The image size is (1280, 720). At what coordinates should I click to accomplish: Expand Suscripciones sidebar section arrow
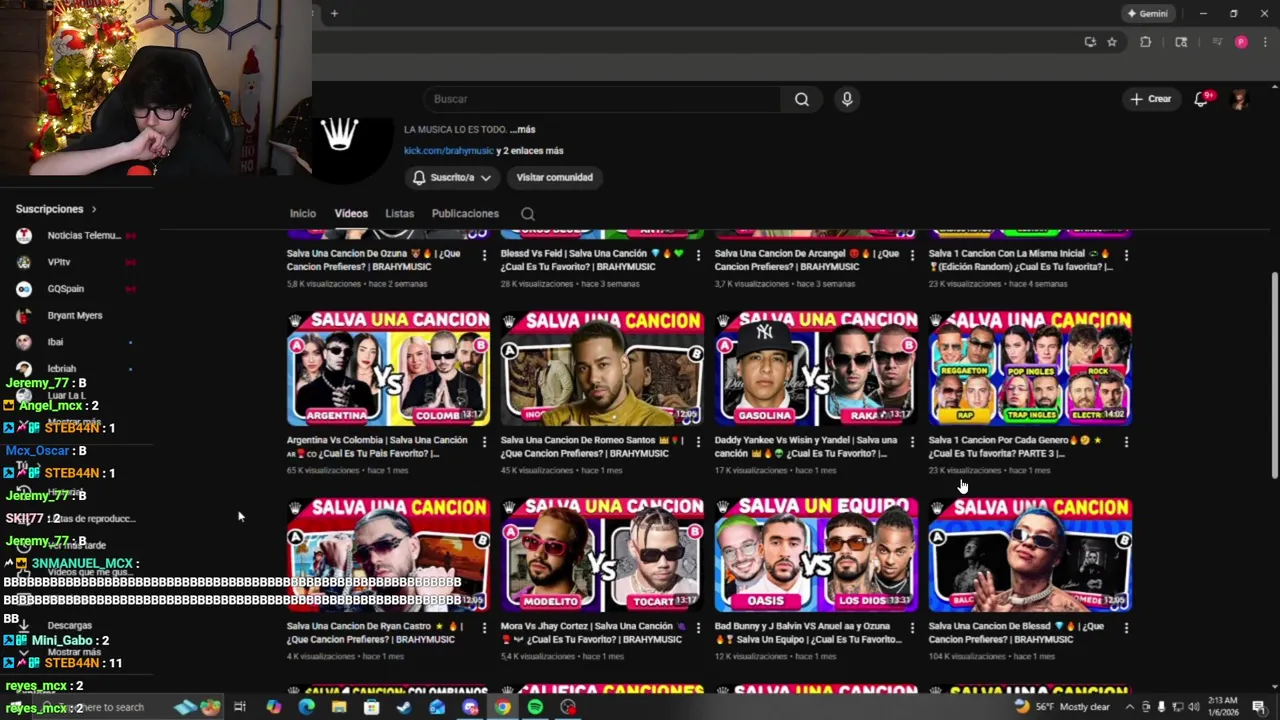(x=94, y=209)
